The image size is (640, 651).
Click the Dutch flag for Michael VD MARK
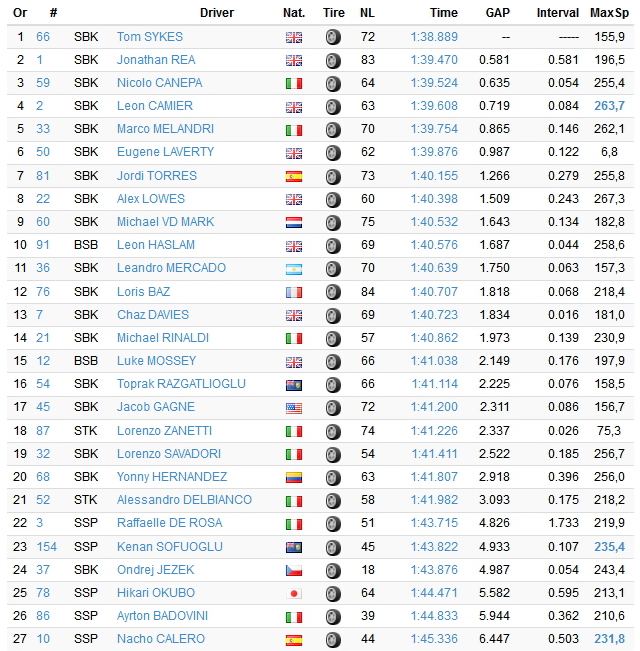pyautogui.click(x=294, y=223)
